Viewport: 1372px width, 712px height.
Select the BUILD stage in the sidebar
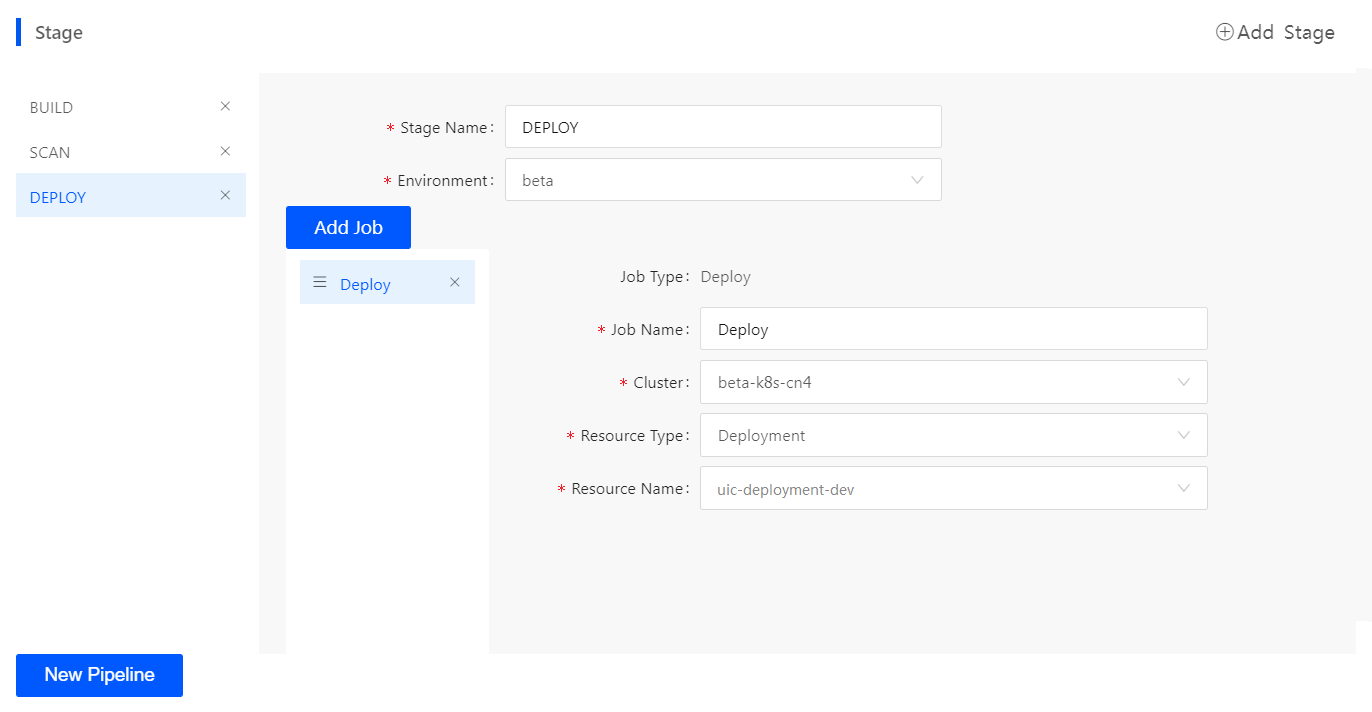52,107
